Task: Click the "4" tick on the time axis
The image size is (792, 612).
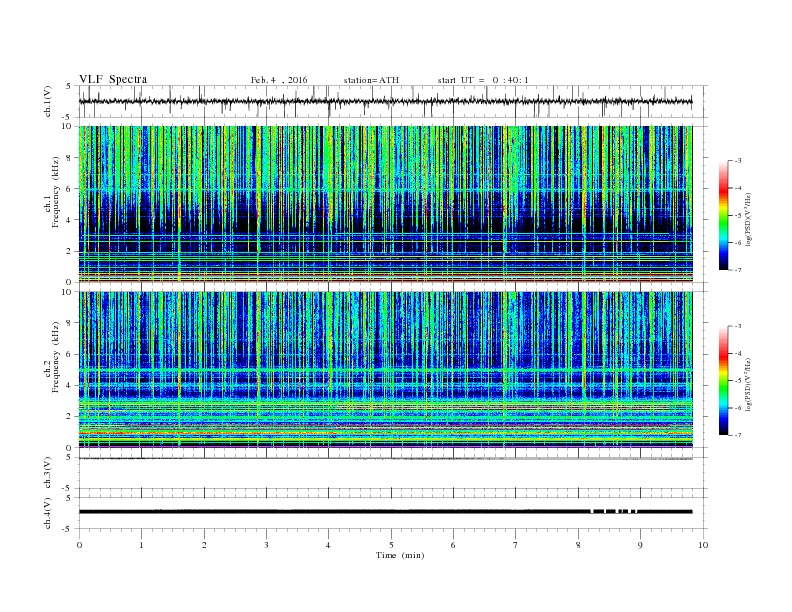Action: pos(328,545)
